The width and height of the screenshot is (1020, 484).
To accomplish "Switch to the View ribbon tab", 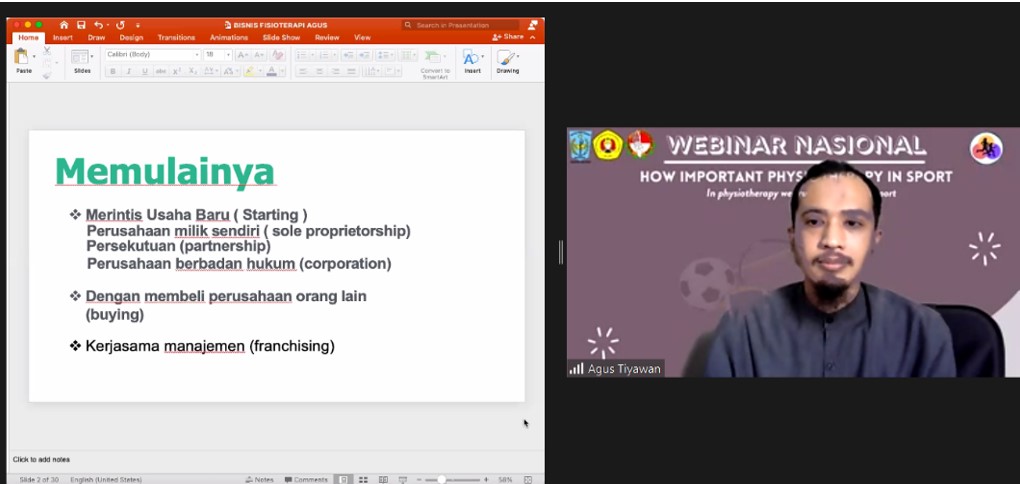I will click(x=362, y=38).
